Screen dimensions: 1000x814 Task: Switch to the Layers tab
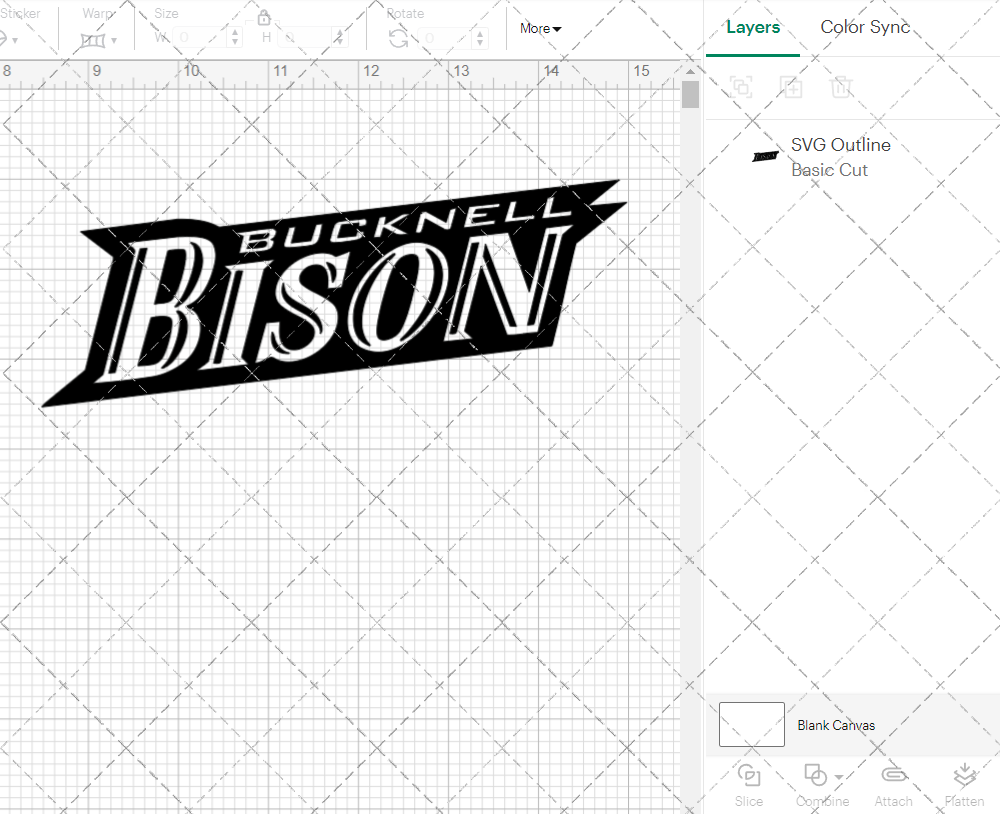click(x=753, y=27)
